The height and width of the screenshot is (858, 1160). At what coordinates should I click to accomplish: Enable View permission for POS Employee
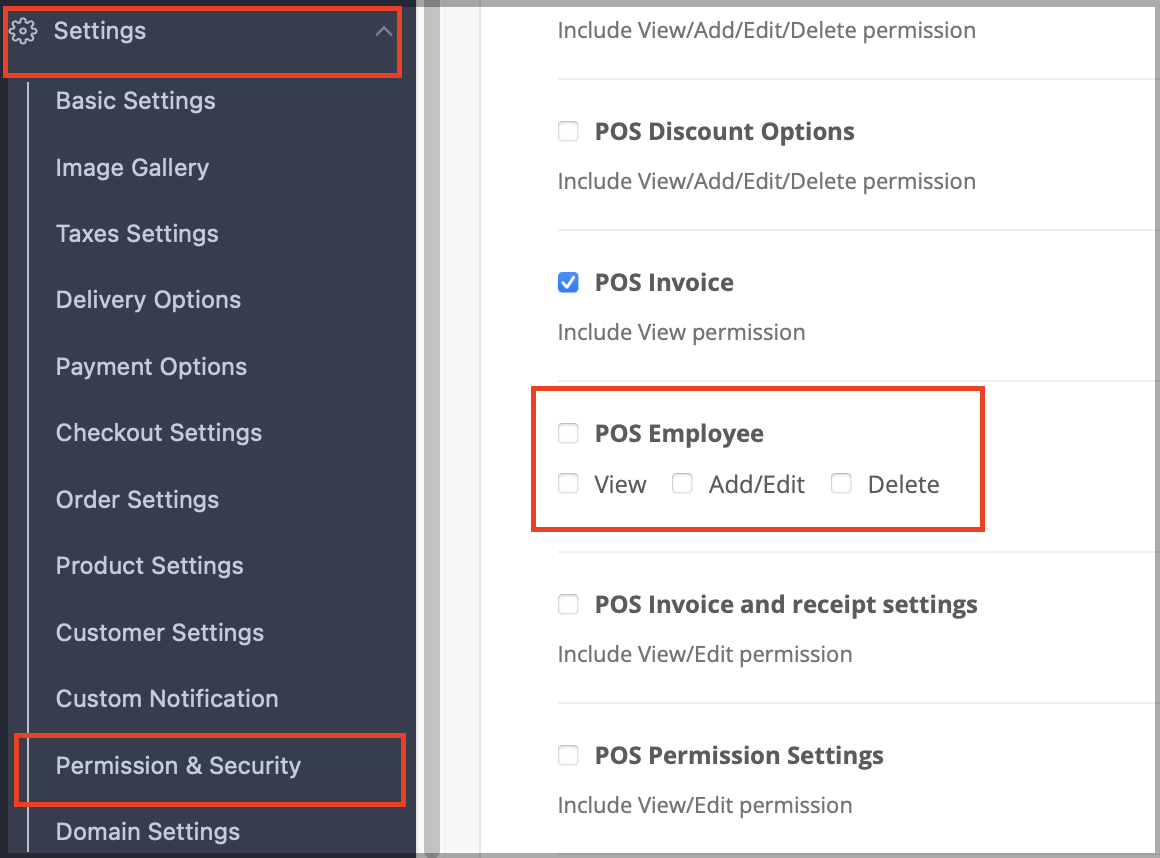[x=568, y=484]
